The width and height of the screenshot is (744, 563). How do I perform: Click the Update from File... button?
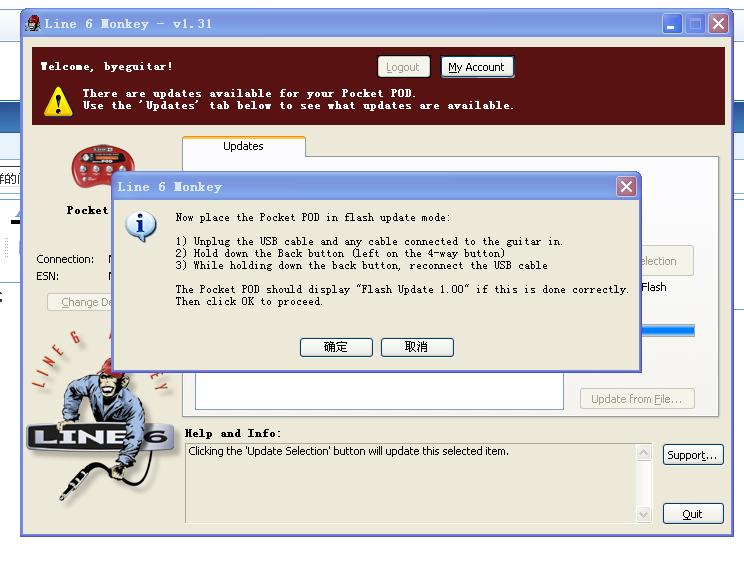pyautogui.click(x=636, y=399)
